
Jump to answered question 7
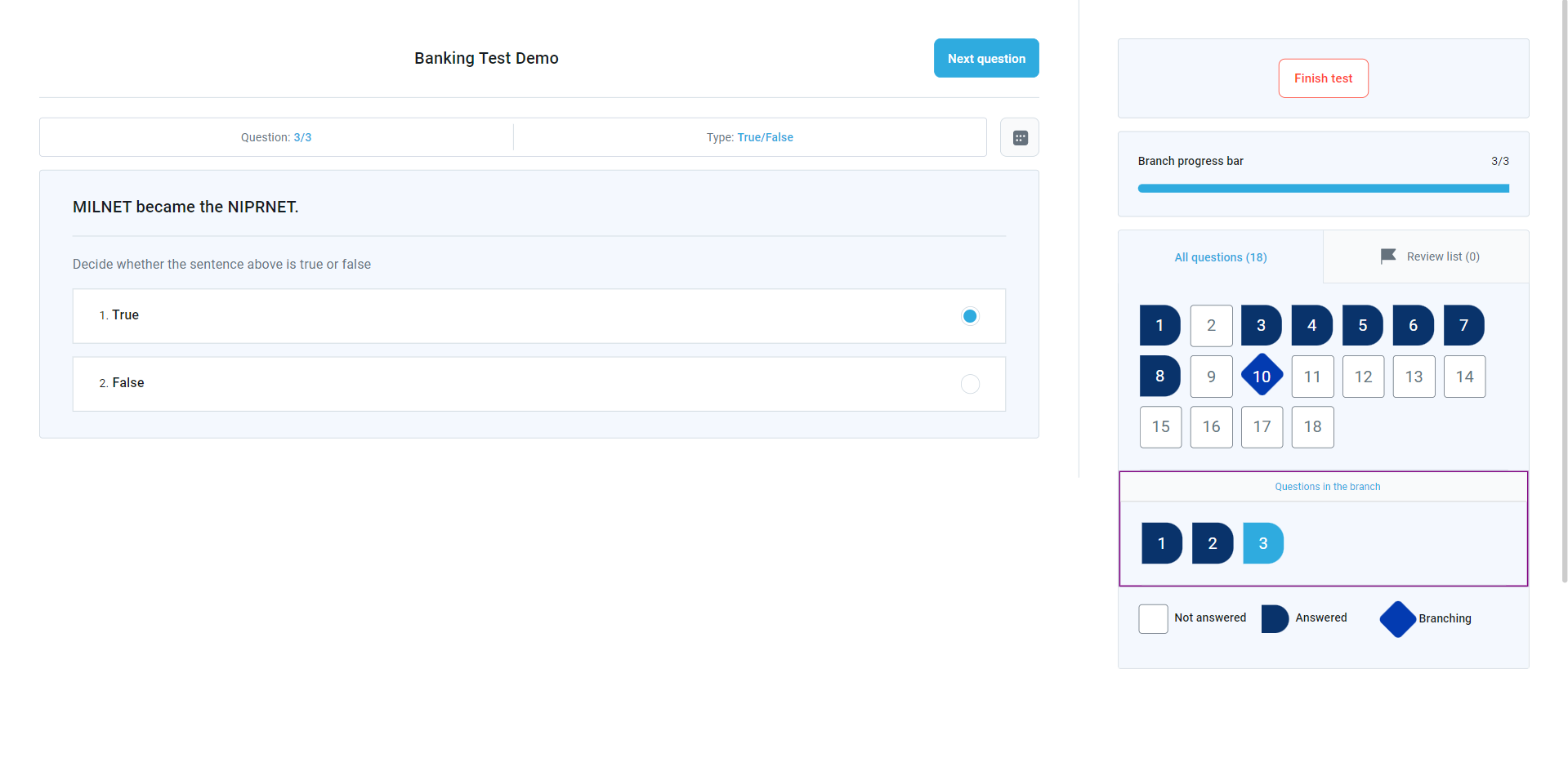[x=1463, y=325]
